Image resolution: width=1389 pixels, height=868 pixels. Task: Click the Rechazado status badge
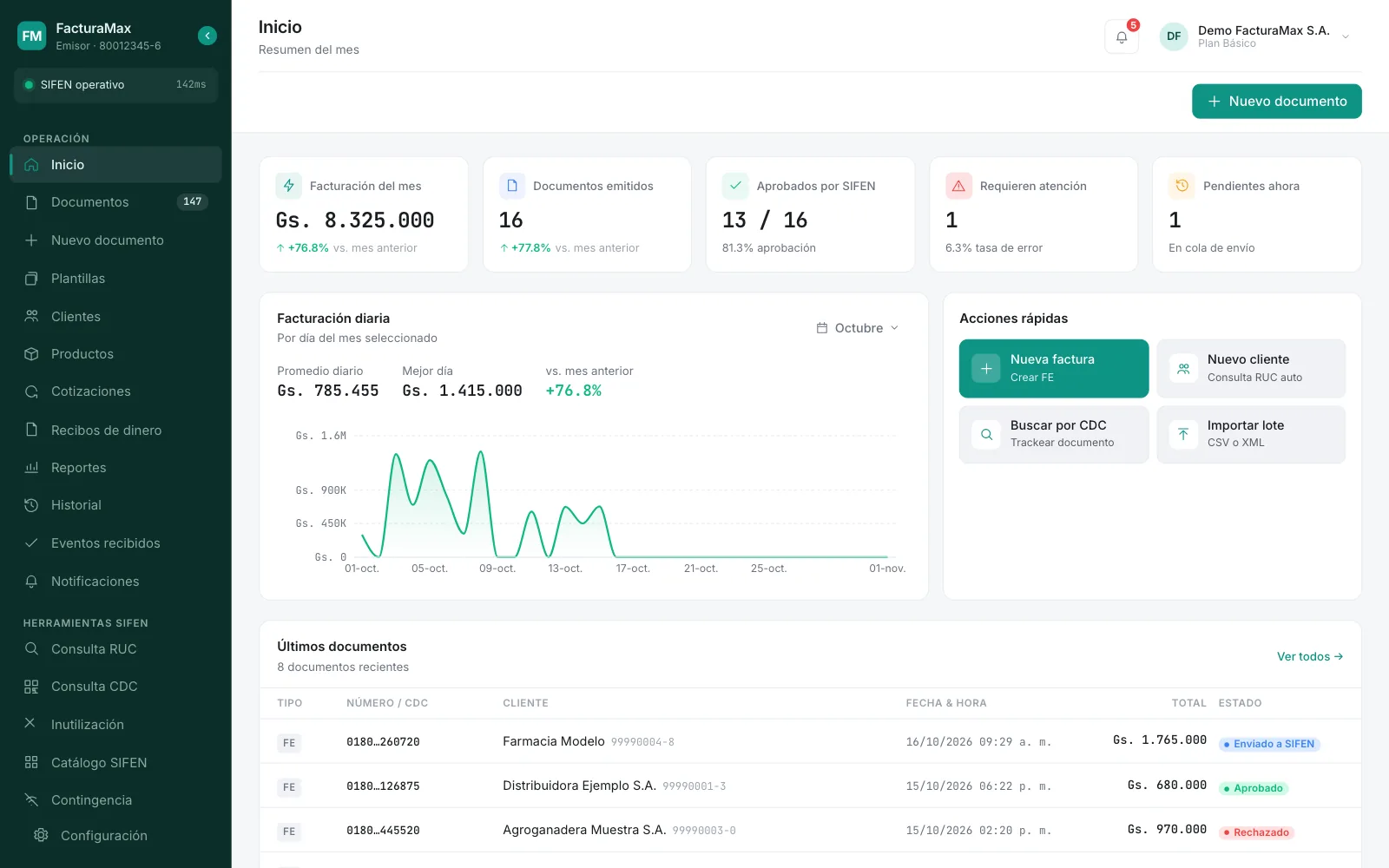[x=1256, y=832]
